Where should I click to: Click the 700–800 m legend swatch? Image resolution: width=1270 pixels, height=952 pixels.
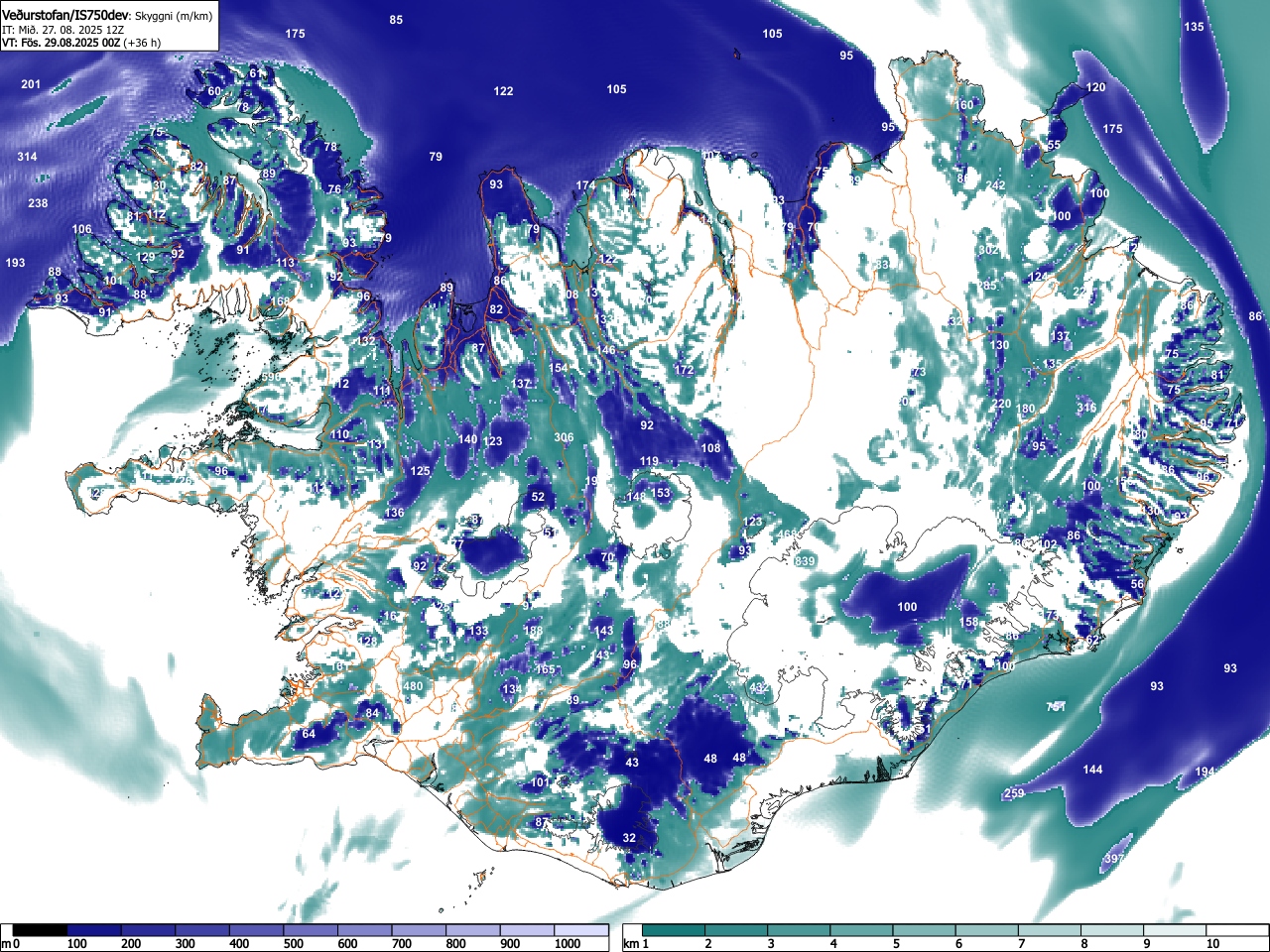click(x=420, y=930)
